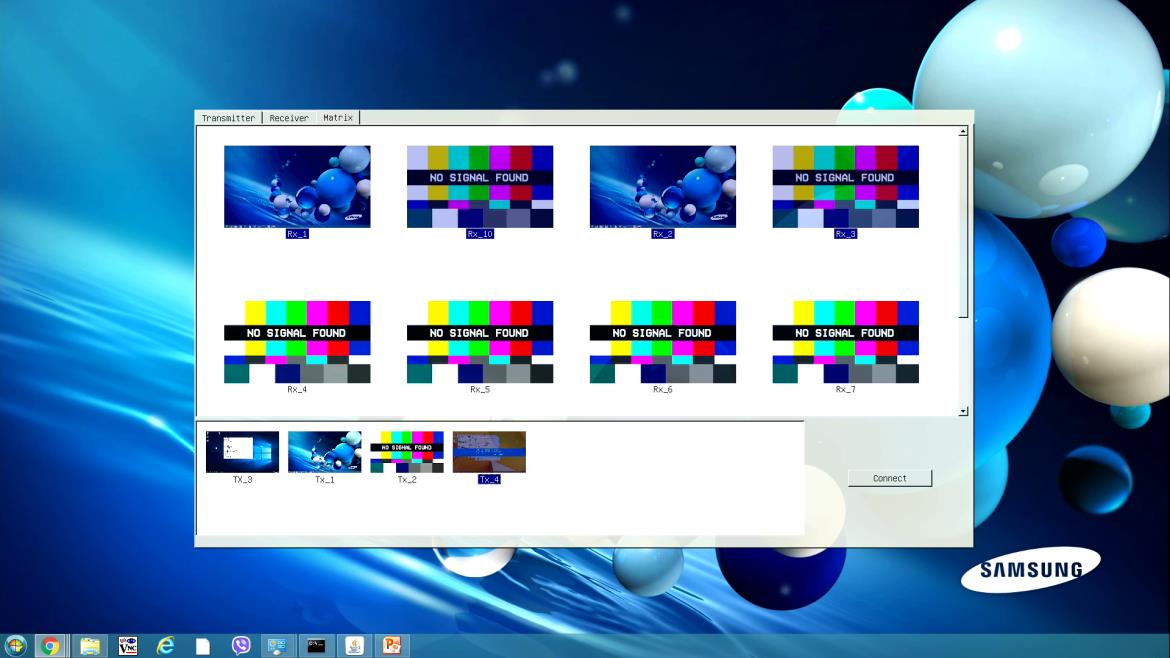Switch to the Transmitter tab
The width and height of the screenshot is (1170, 658).
click(228, 118)
